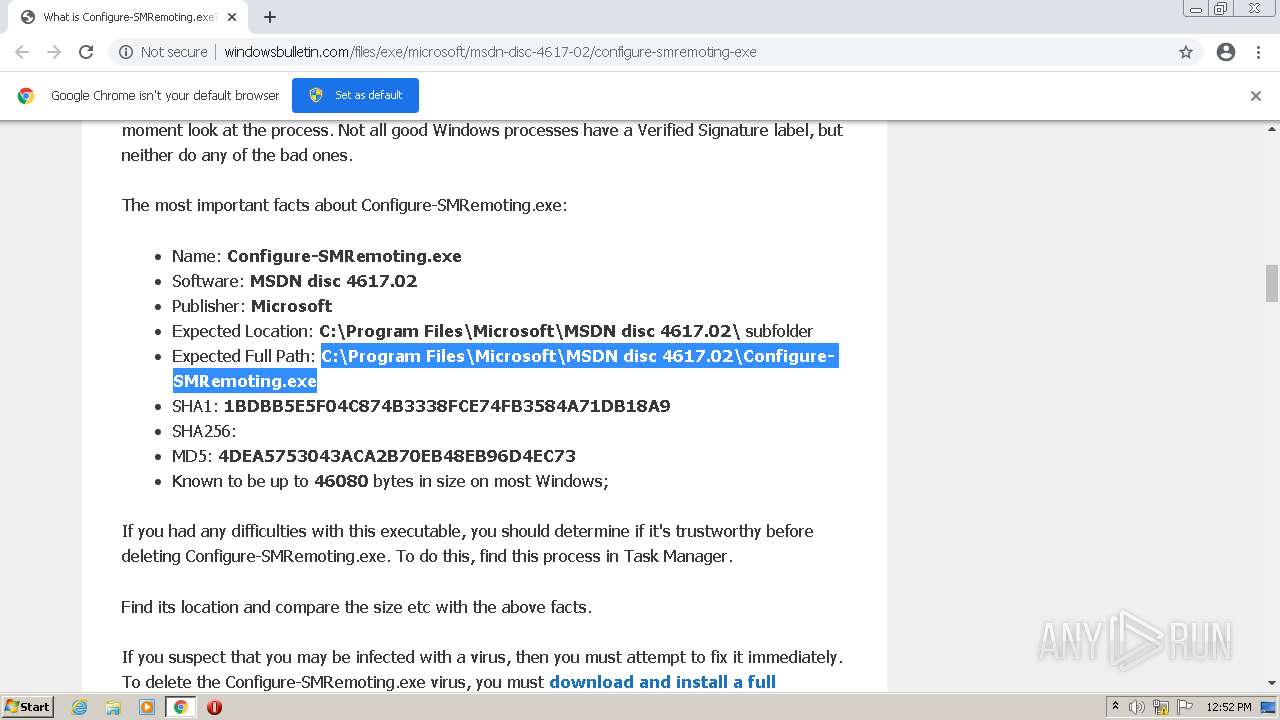Follow the download and install a full link
This screenshot has width=1280, height=720.
pos(662,682)
